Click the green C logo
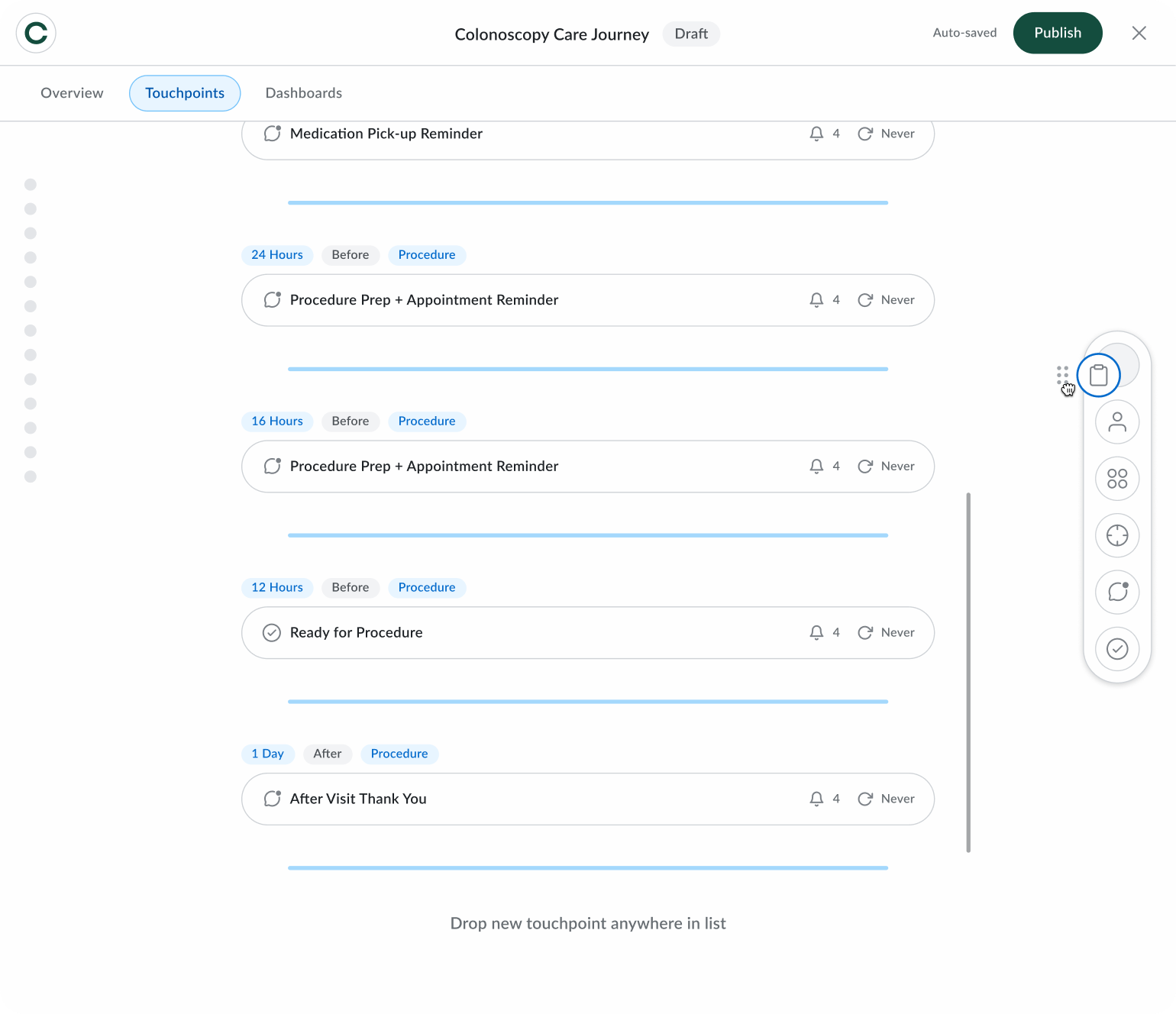The height and width of the screenshot is (1014, 1176). tap(36, 33)
